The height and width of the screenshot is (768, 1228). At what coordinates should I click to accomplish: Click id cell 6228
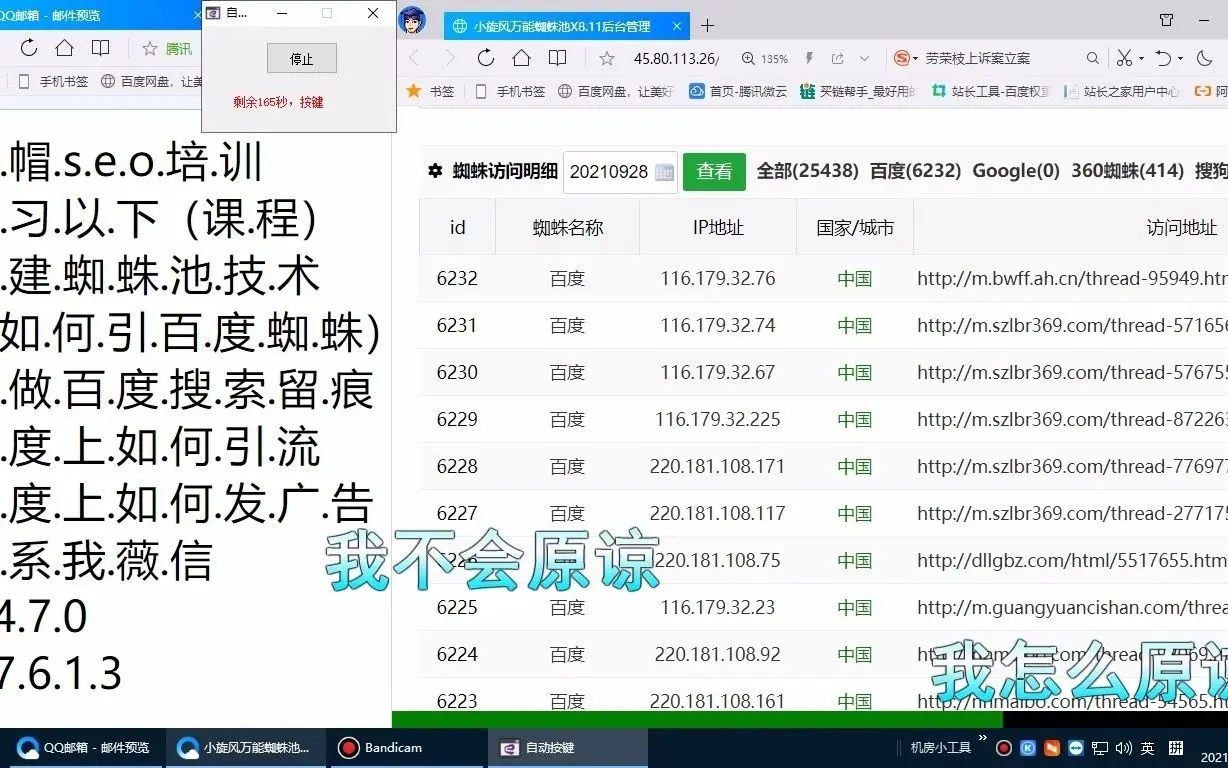point(457,466)
